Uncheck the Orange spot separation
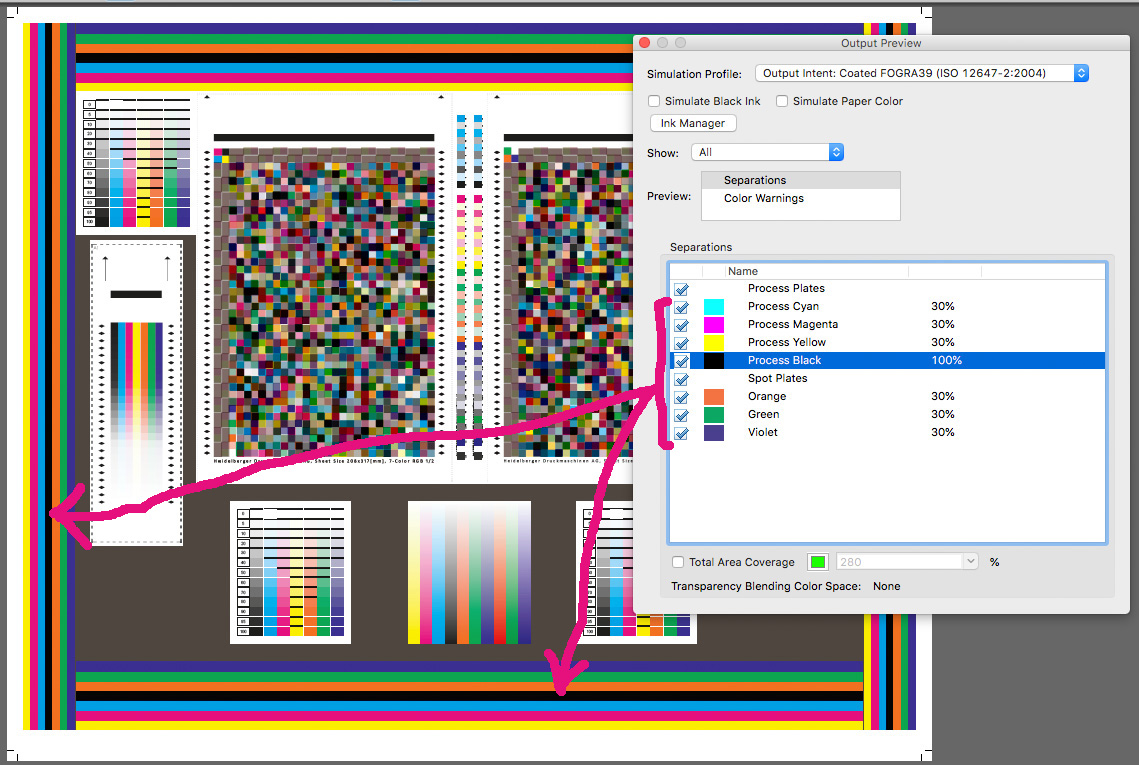1139x765 pixels. [681, 397]
